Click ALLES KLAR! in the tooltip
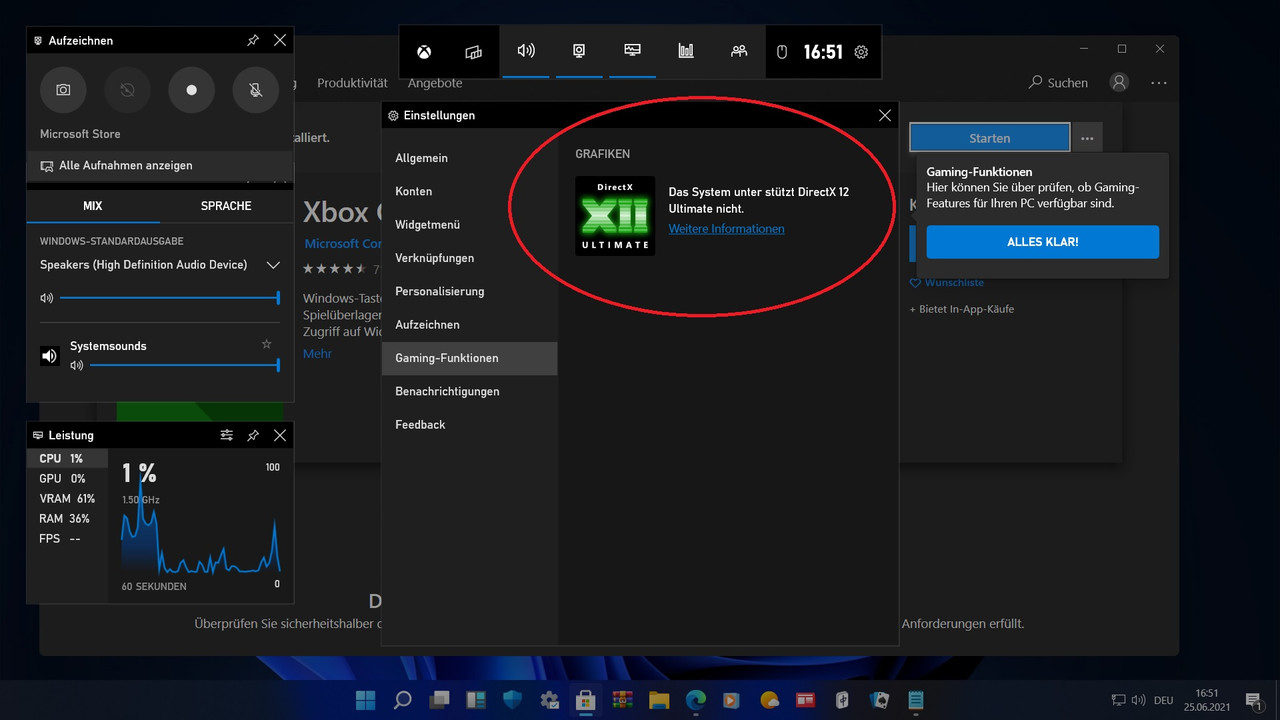Viewport: 1280px width, 720px height. point(1043,242)
